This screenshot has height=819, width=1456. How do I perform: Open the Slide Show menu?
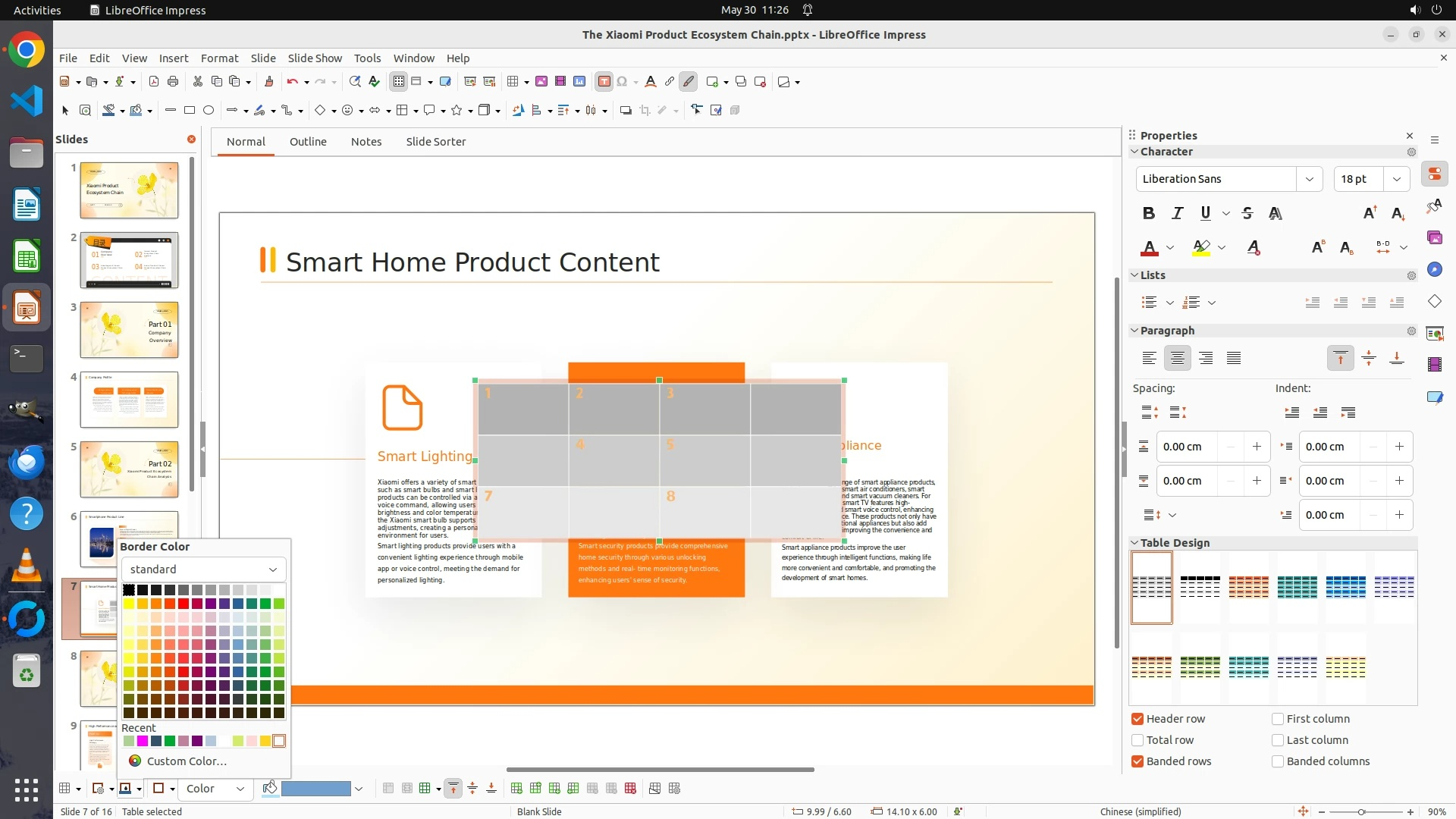[315, 58]
